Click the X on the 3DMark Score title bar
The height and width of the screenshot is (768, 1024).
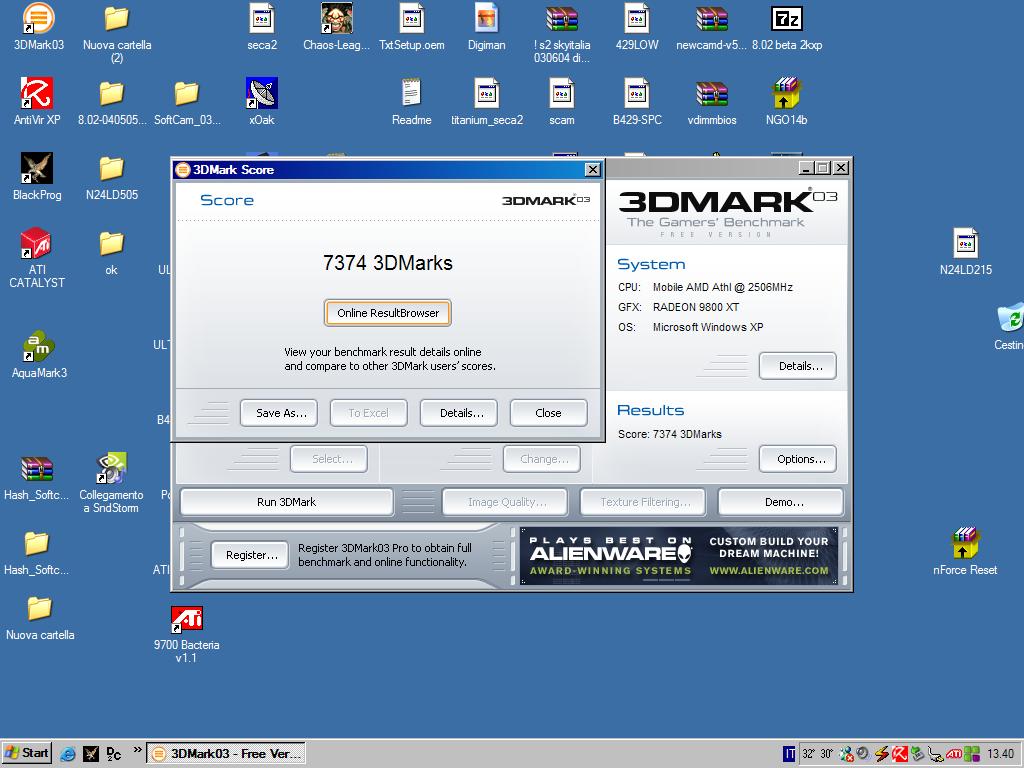592,170
